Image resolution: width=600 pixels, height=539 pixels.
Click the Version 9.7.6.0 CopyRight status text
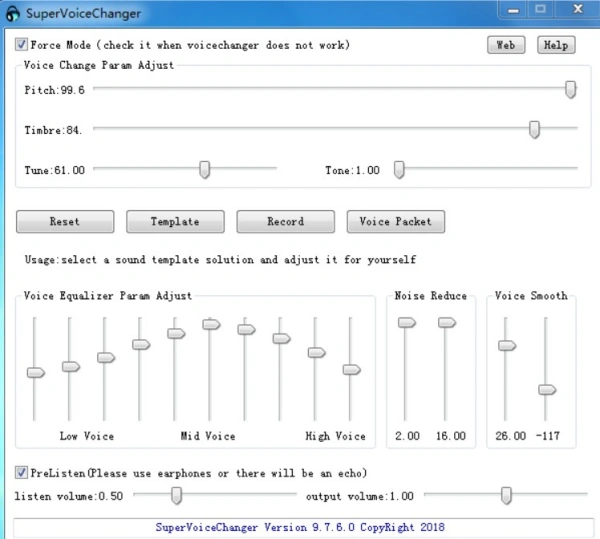(x=300, y=528)
